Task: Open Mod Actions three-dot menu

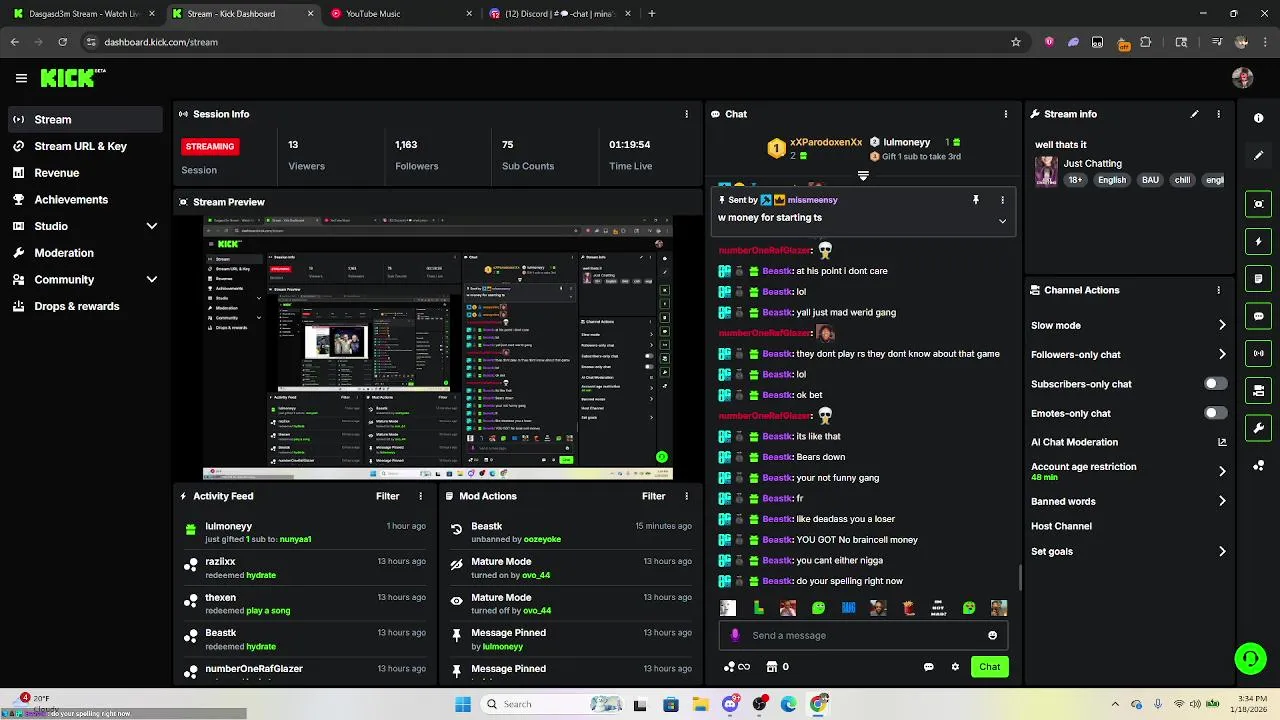Action: click(x=686, y=496)
